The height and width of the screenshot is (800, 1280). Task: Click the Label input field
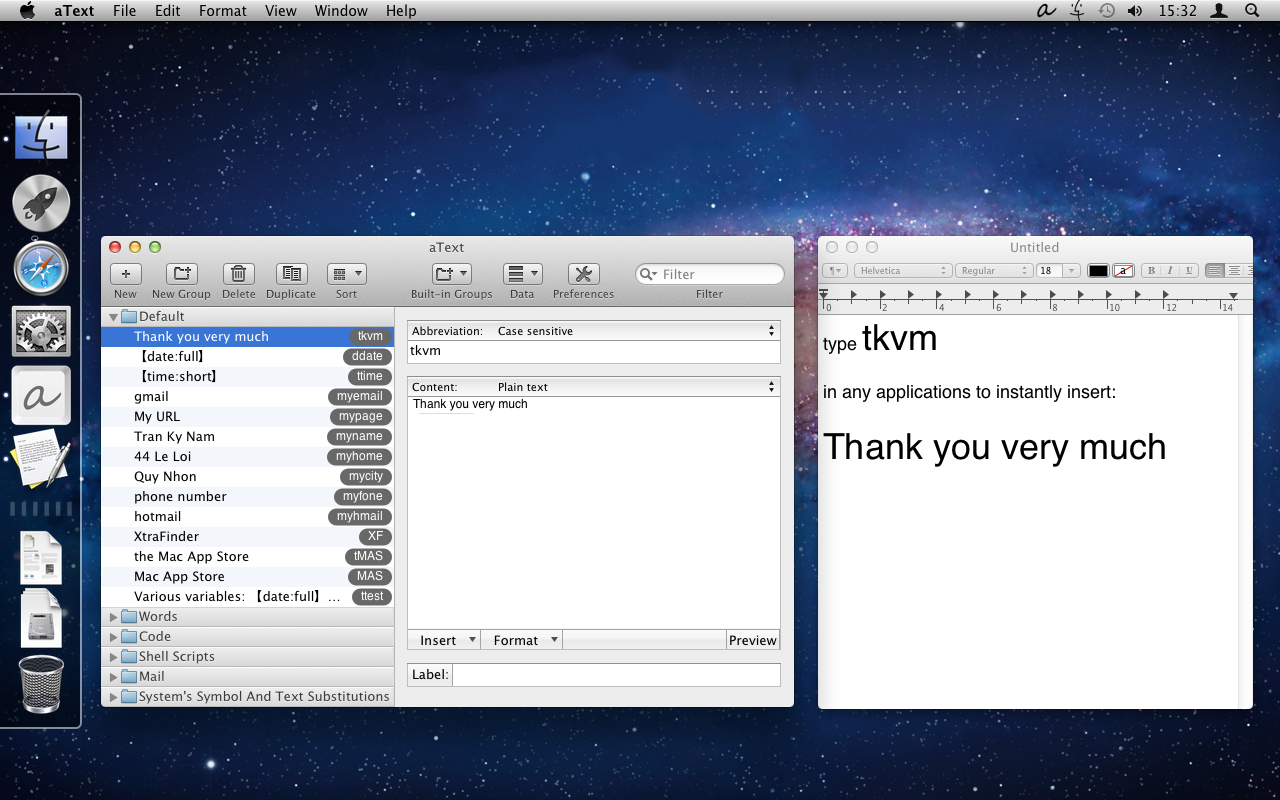point(616,675)
